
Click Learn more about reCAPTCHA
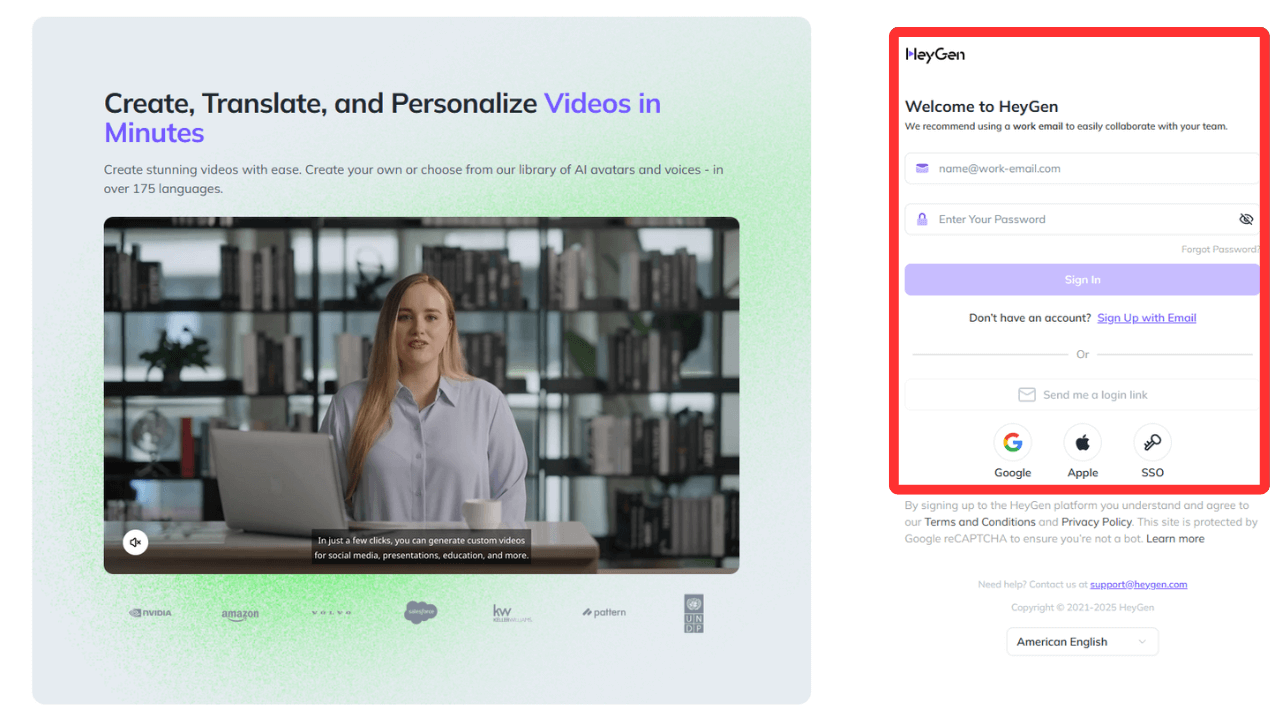[1175, 538]
